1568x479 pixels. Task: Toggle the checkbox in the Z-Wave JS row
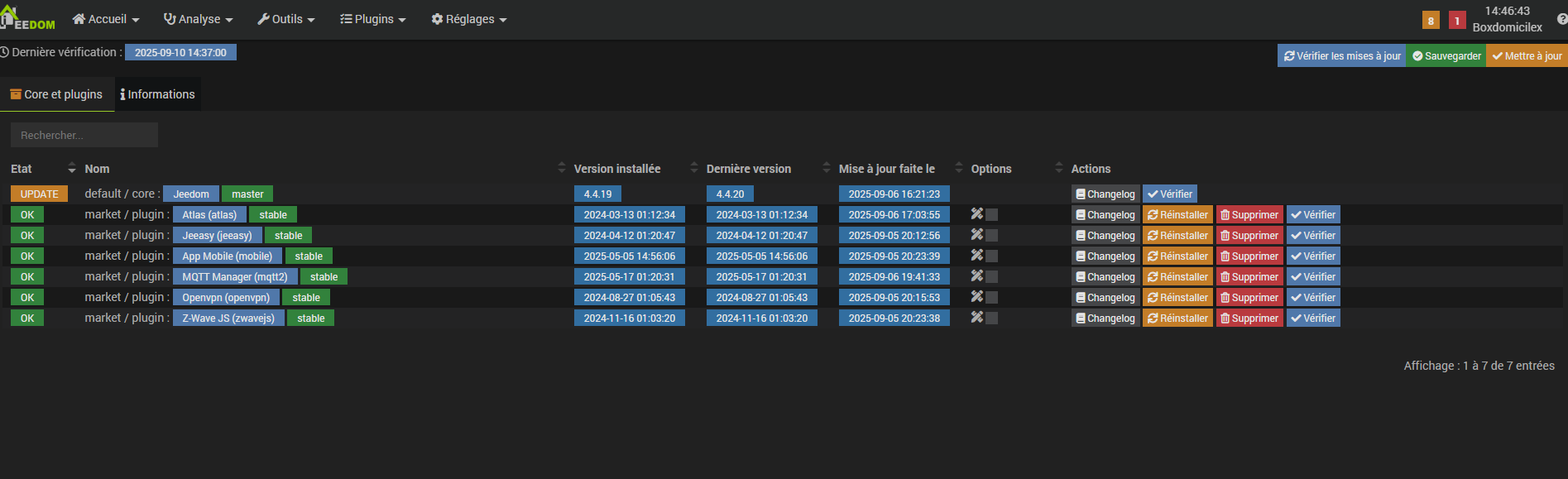point(991,319)
